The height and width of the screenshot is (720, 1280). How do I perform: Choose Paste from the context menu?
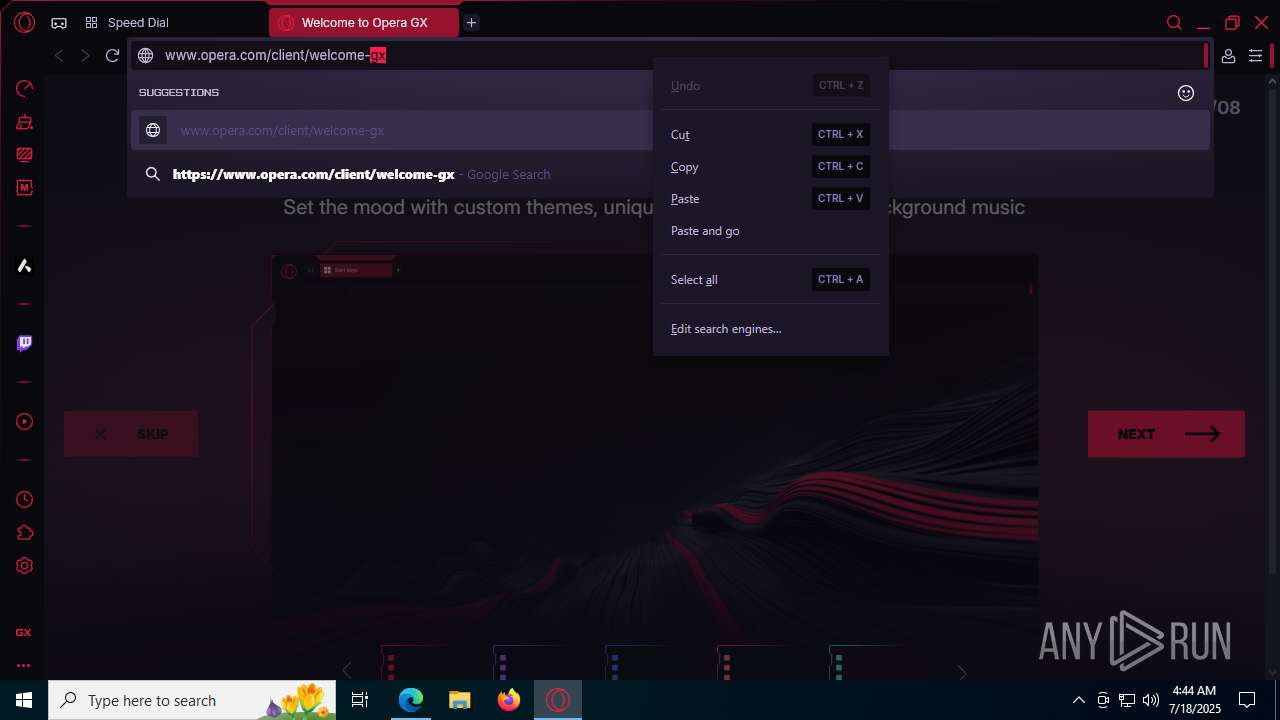tap(770, 198)
